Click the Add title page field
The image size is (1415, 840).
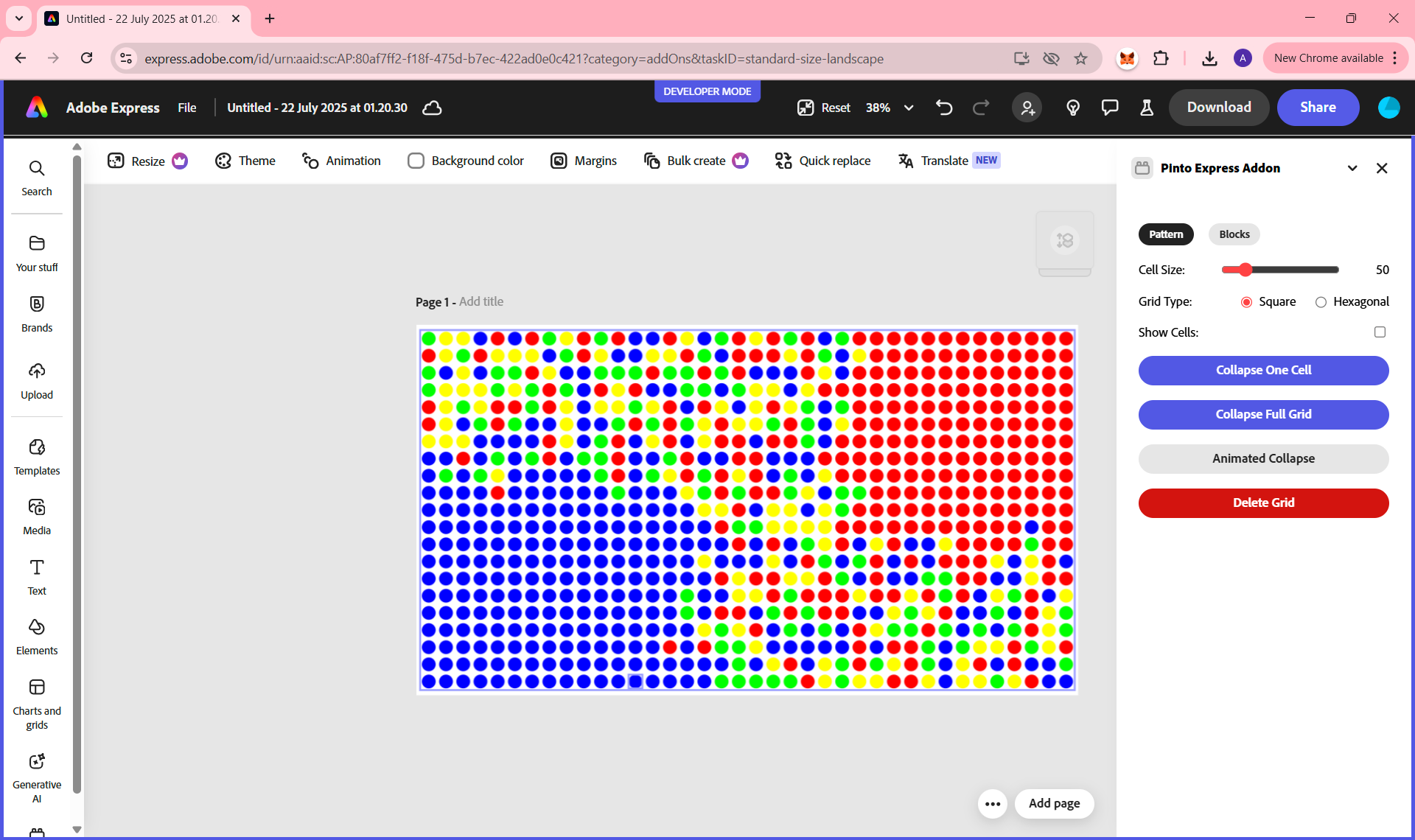[x=481, y=301]
